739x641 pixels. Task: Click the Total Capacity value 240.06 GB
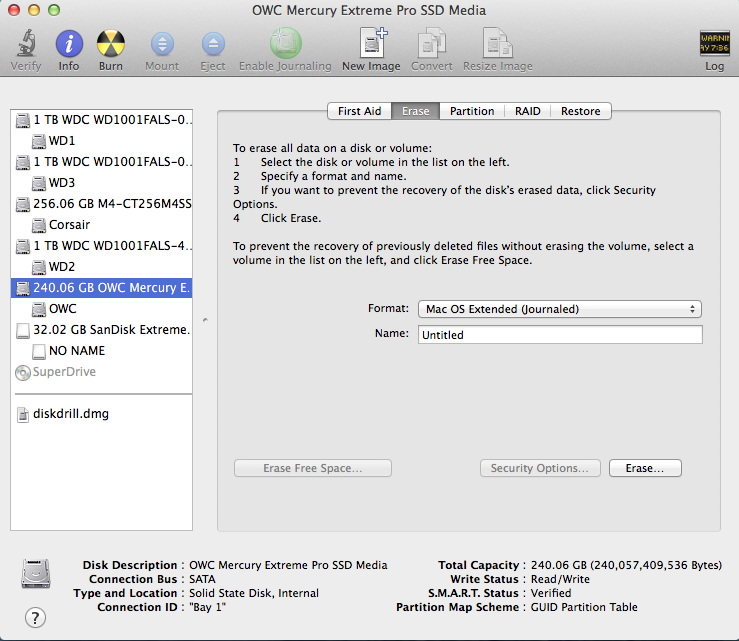coord(626,565)
